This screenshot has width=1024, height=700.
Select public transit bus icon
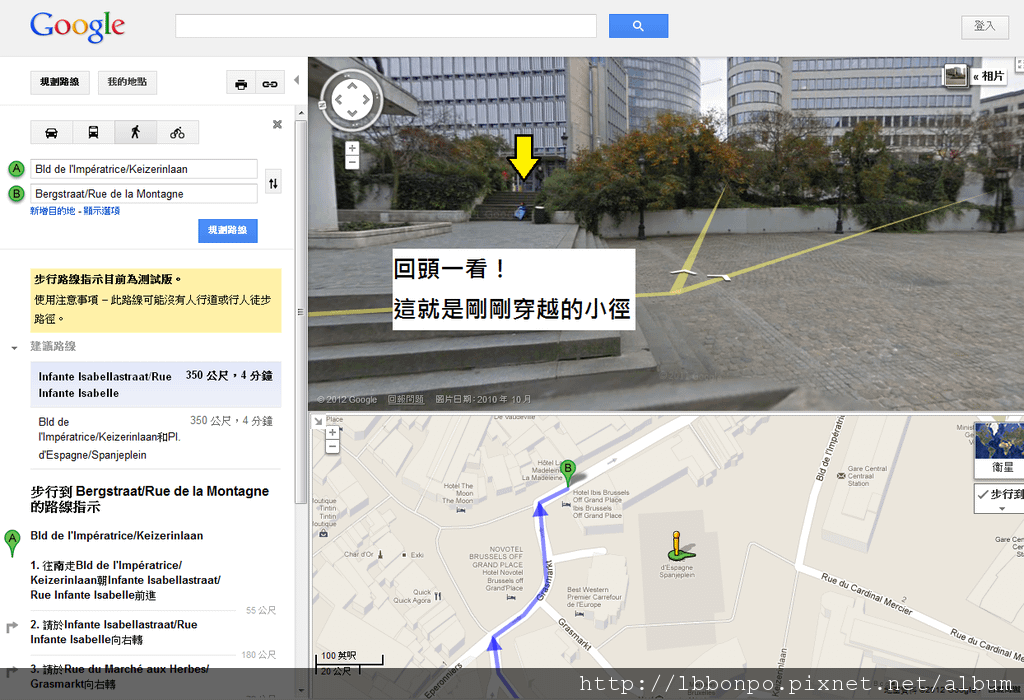[93, 133]
